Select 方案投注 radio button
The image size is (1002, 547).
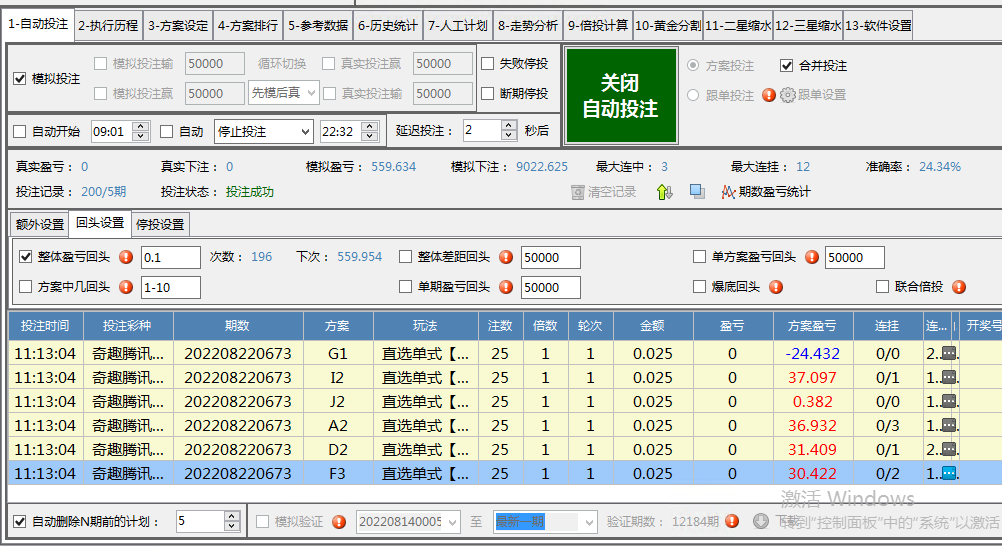(x=693, y=65)
